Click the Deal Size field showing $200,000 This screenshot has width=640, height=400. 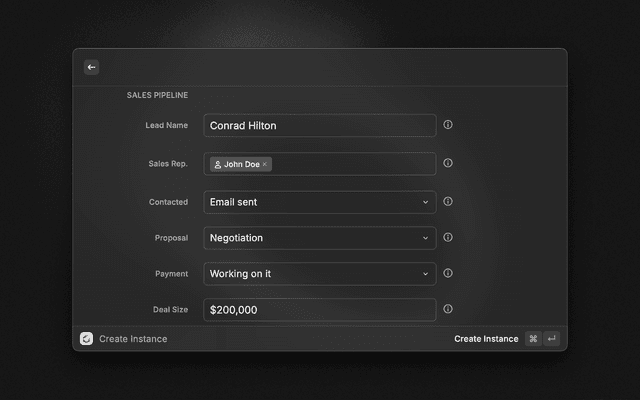coord(319,310)
